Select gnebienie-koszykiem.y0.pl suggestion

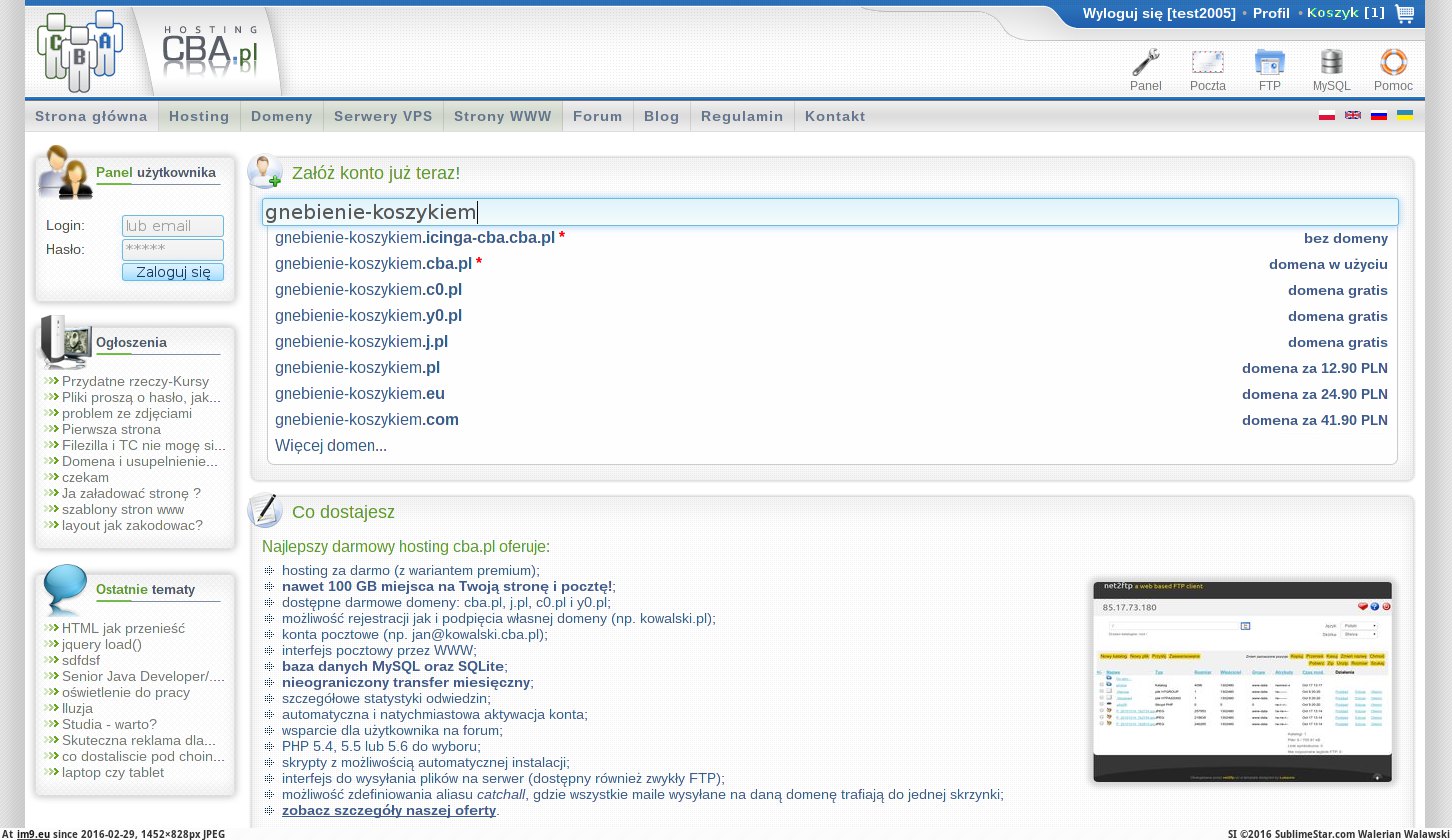(x=831, y=316)
